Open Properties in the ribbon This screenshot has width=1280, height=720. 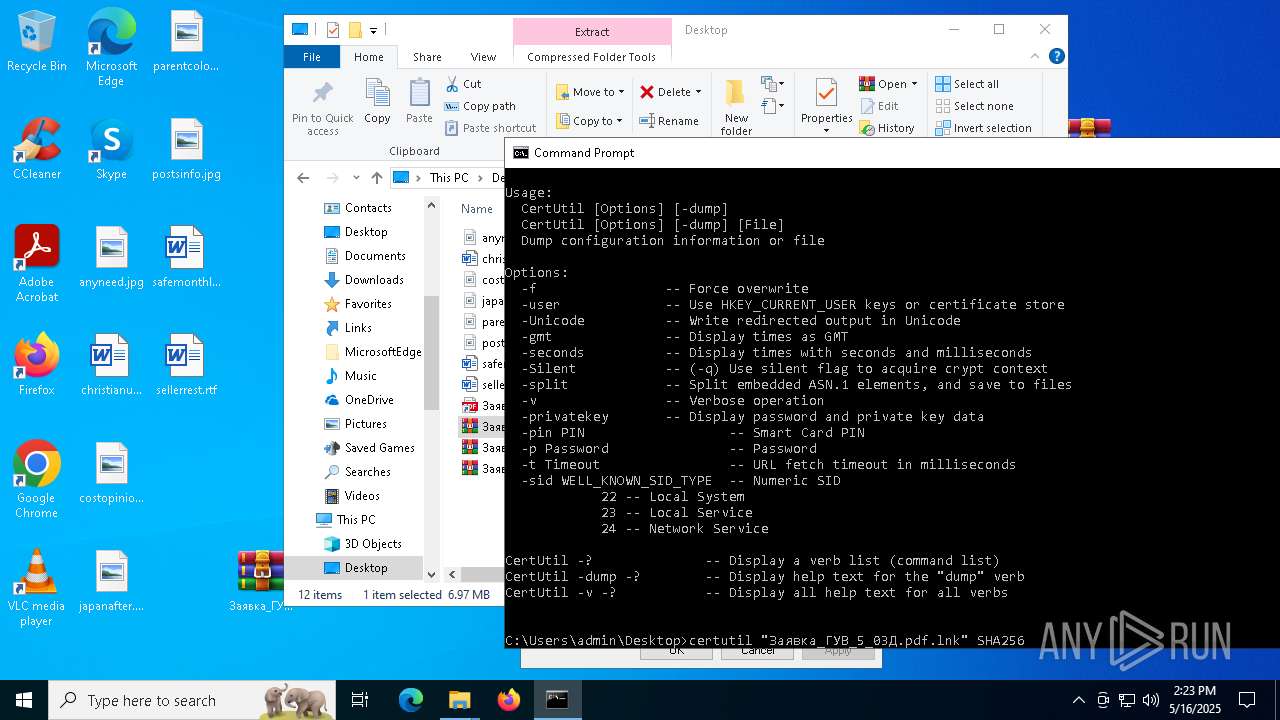pyautogui.click(x=826, y=108)
